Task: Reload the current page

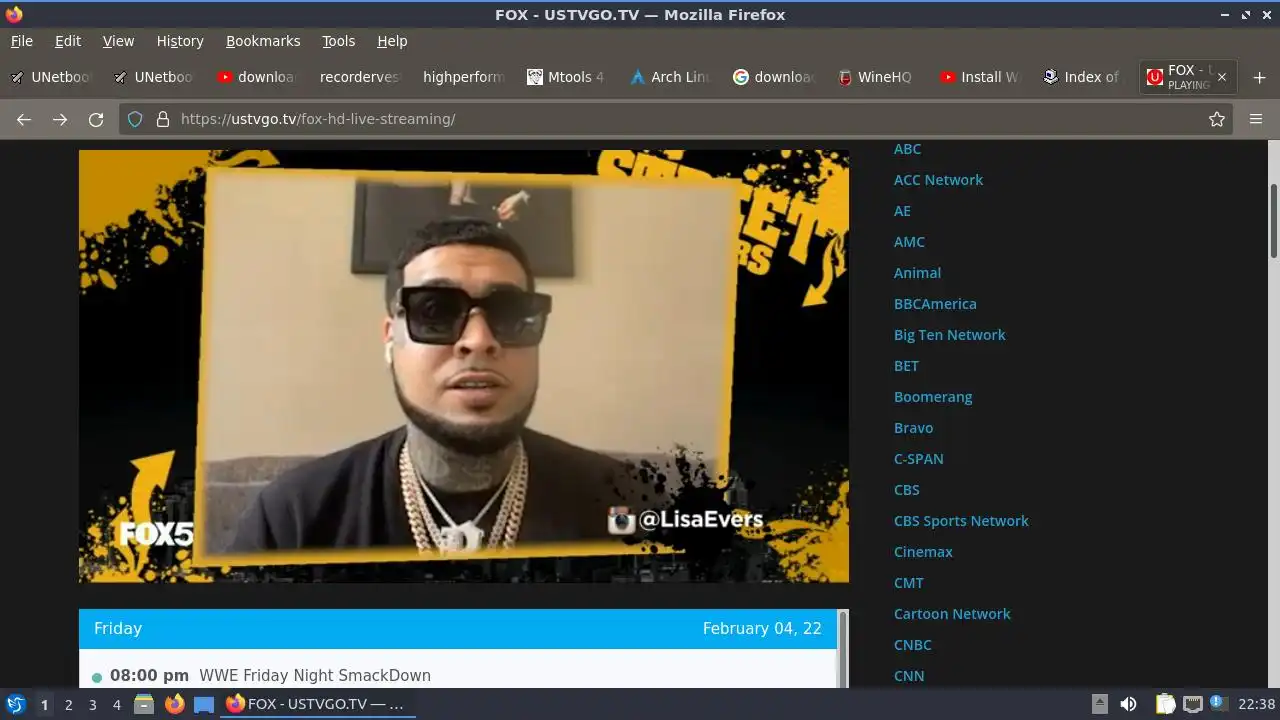Action: pos(96,119)
